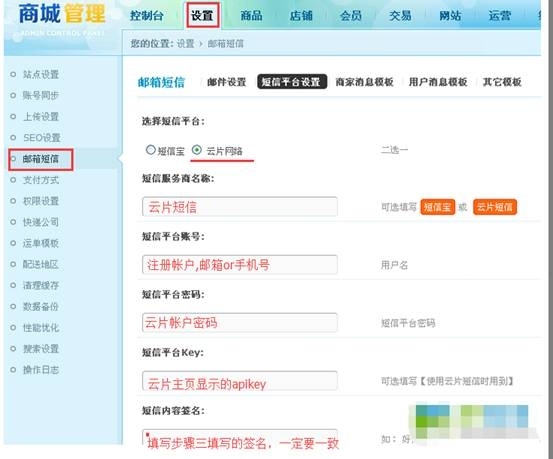Open 快递公司 in the sidebar

41,222
